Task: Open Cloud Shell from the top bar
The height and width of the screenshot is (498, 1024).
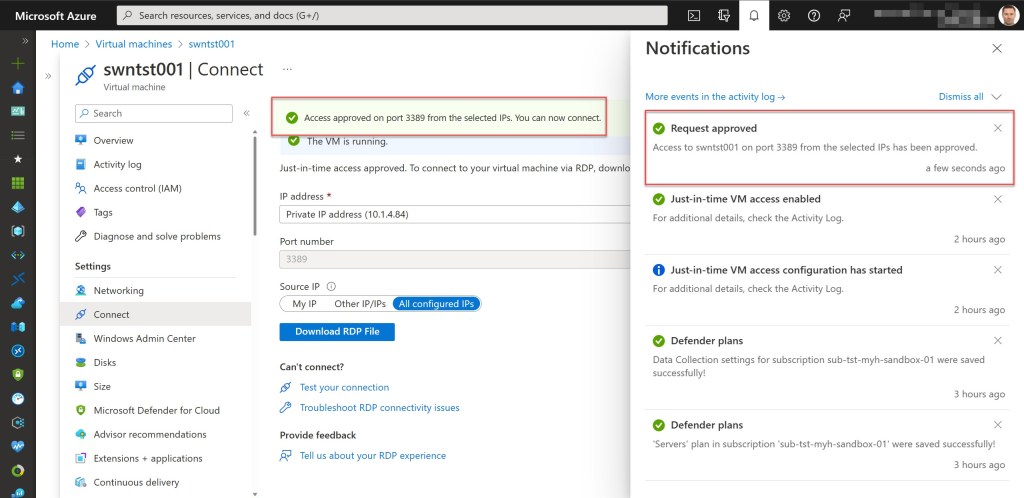Action: tap(694, 15)
